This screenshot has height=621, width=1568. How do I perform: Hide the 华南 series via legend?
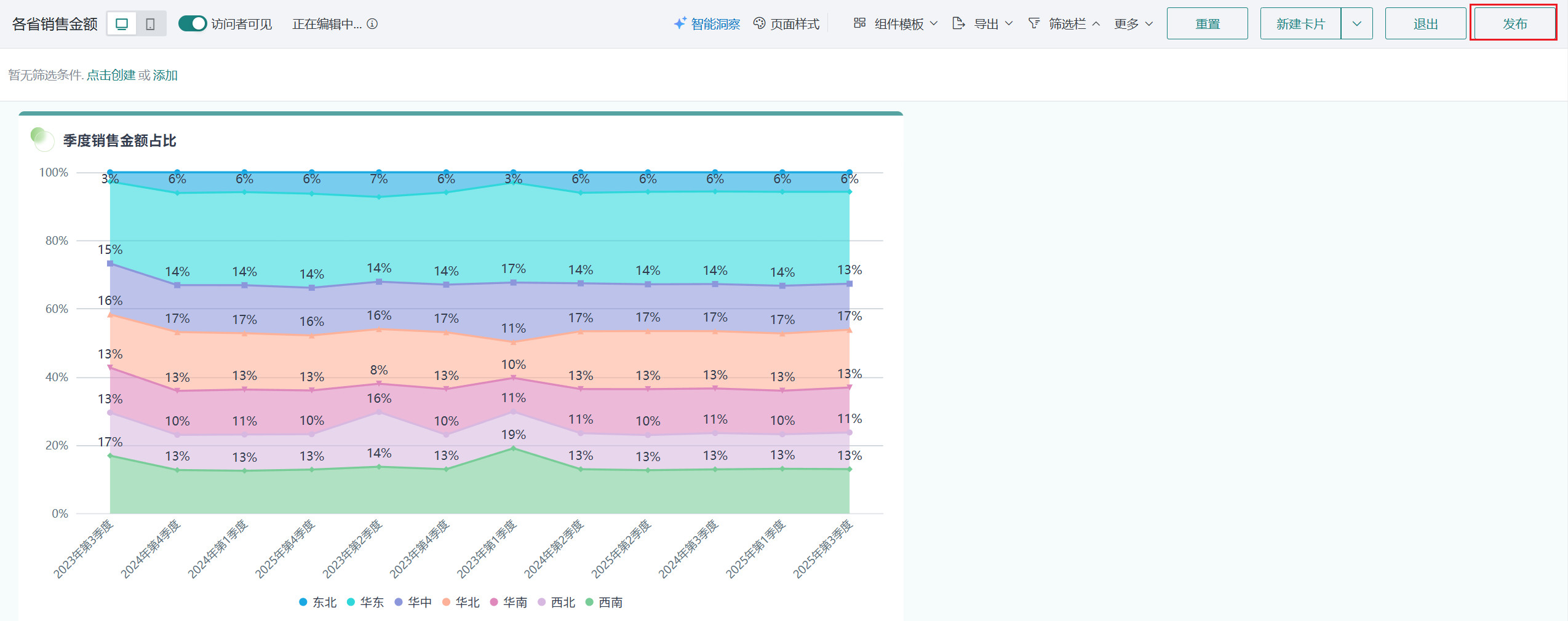[x=509, y=603]
